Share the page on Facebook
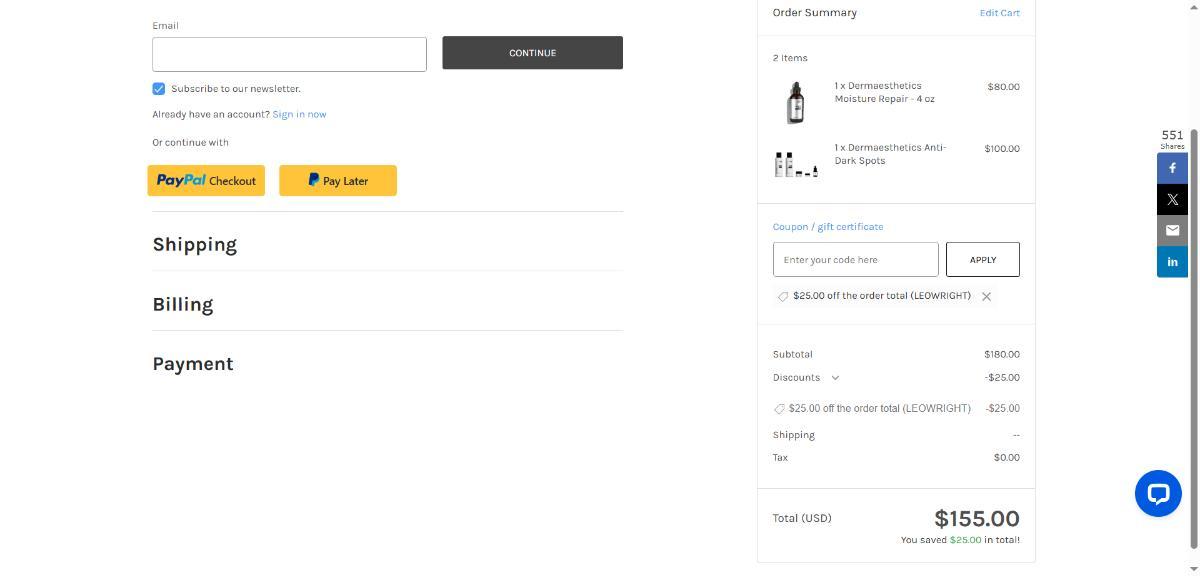 pyautogui.click(x=1172, y=168)
